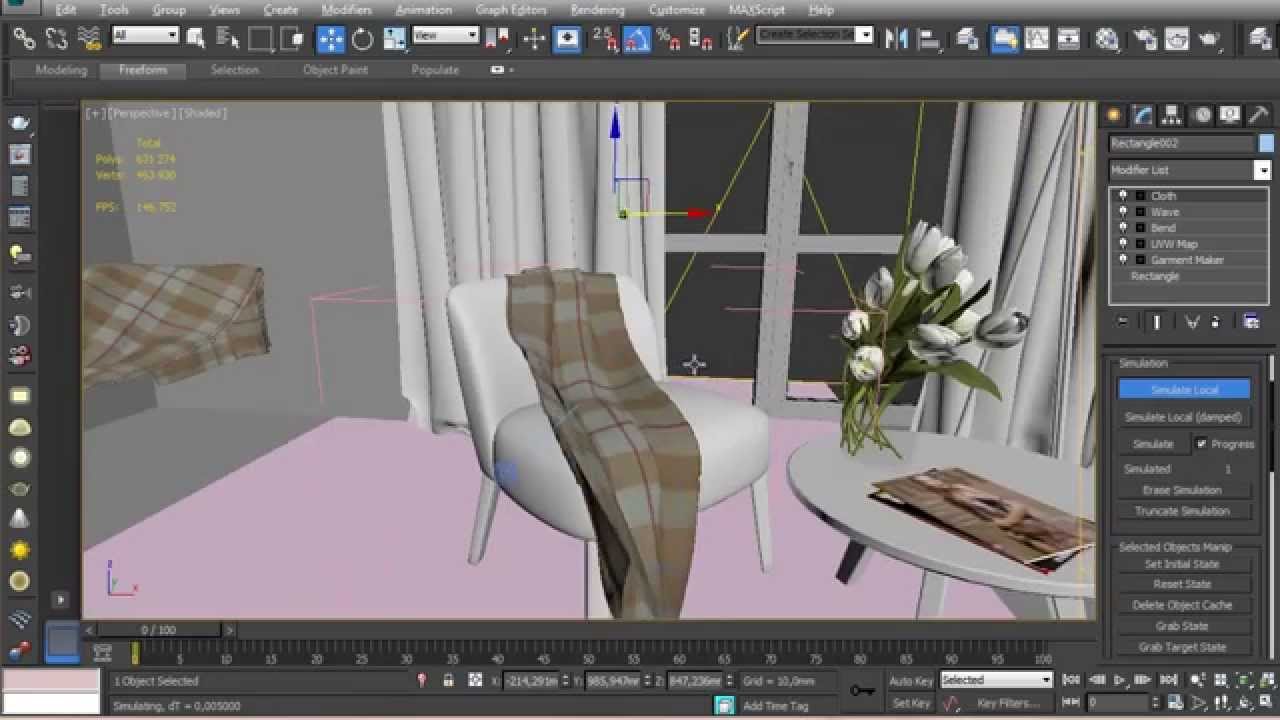Click the Bind to Space Warp icon

coord(89,39)
